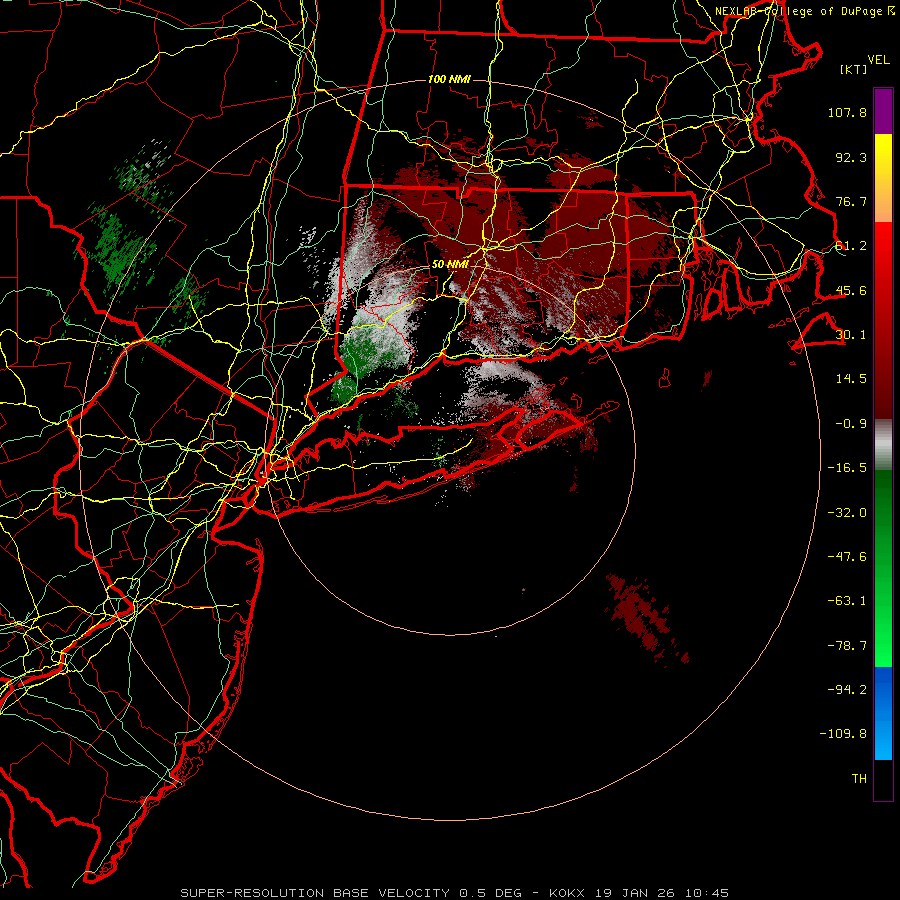Pick the black TH segment of scale
This screenshot has height=900, width=900.
(883, 780)
